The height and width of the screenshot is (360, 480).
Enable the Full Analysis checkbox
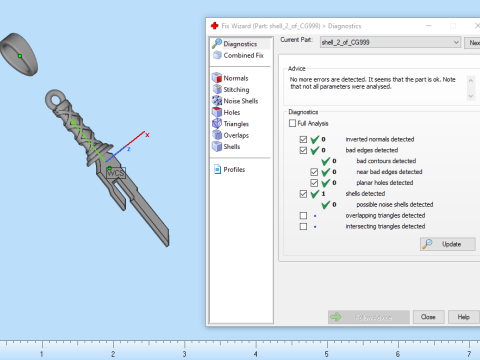pos(292,123)
